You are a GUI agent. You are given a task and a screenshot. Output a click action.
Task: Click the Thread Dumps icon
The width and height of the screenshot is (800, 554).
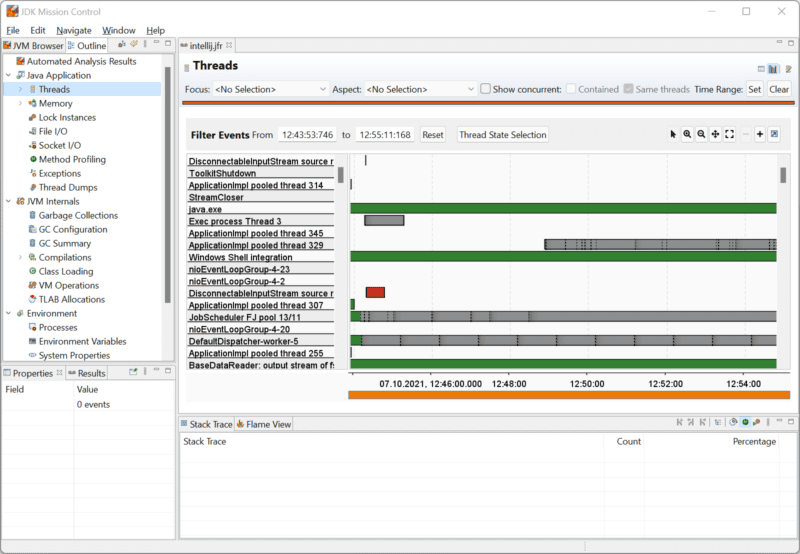[33, 187]
